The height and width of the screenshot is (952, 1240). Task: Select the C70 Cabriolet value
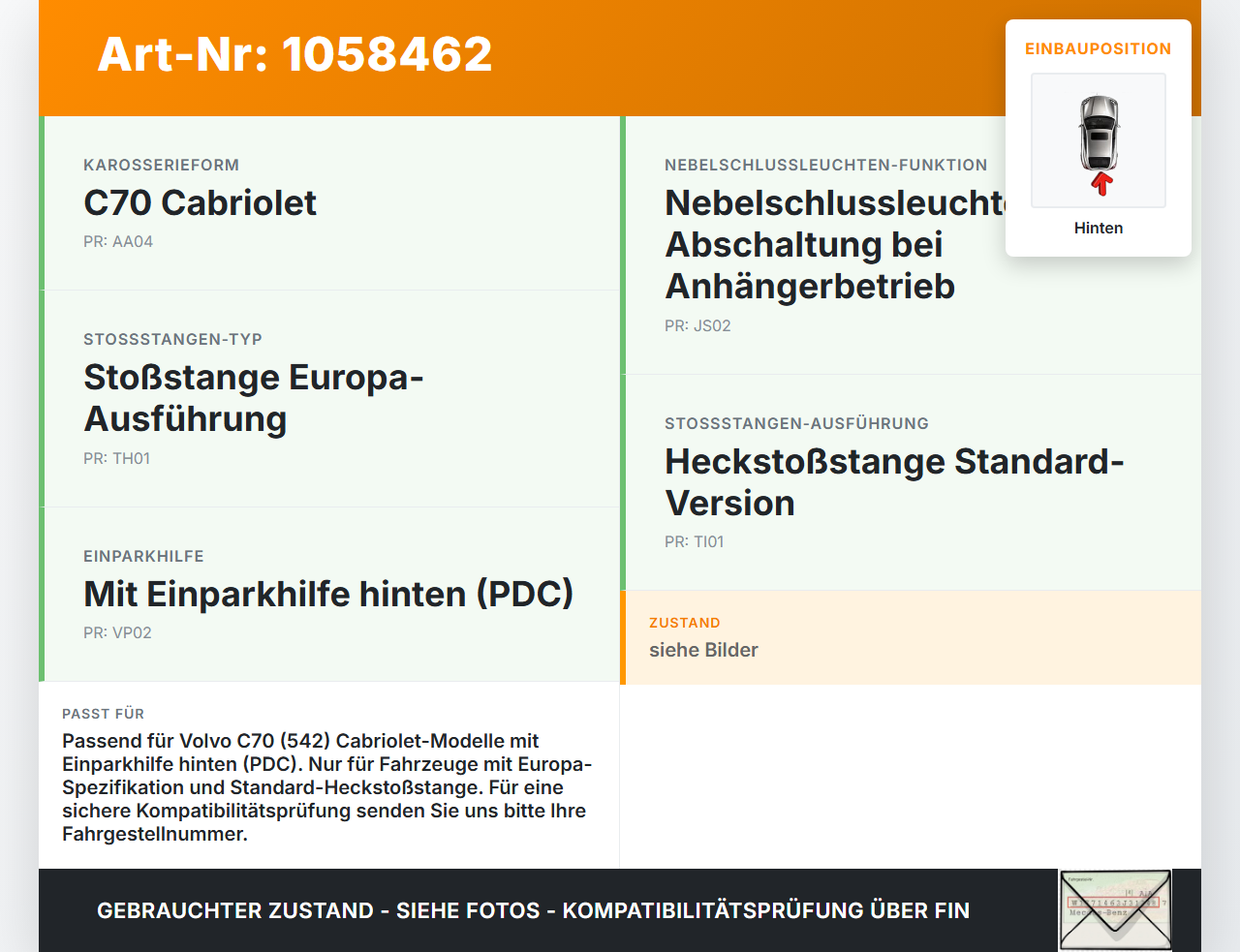coord(200,202)
